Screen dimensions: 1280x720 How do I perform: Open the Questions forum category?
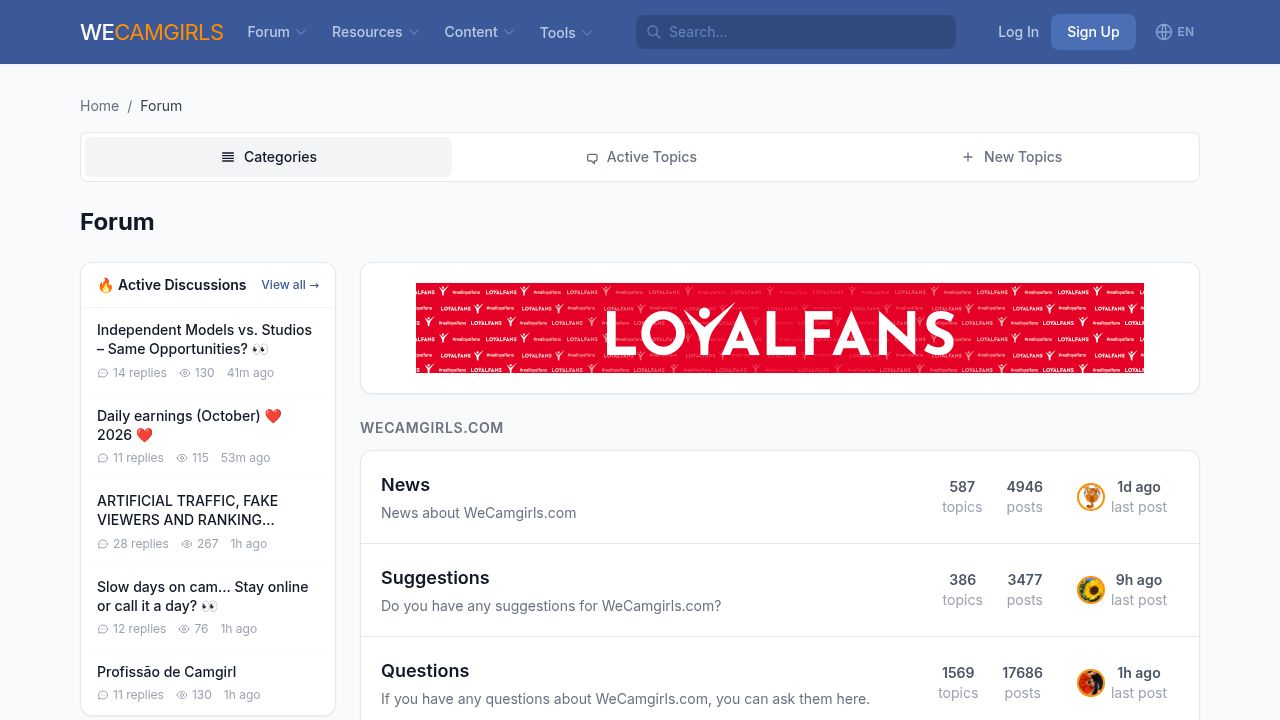click(x=425, y=671)
